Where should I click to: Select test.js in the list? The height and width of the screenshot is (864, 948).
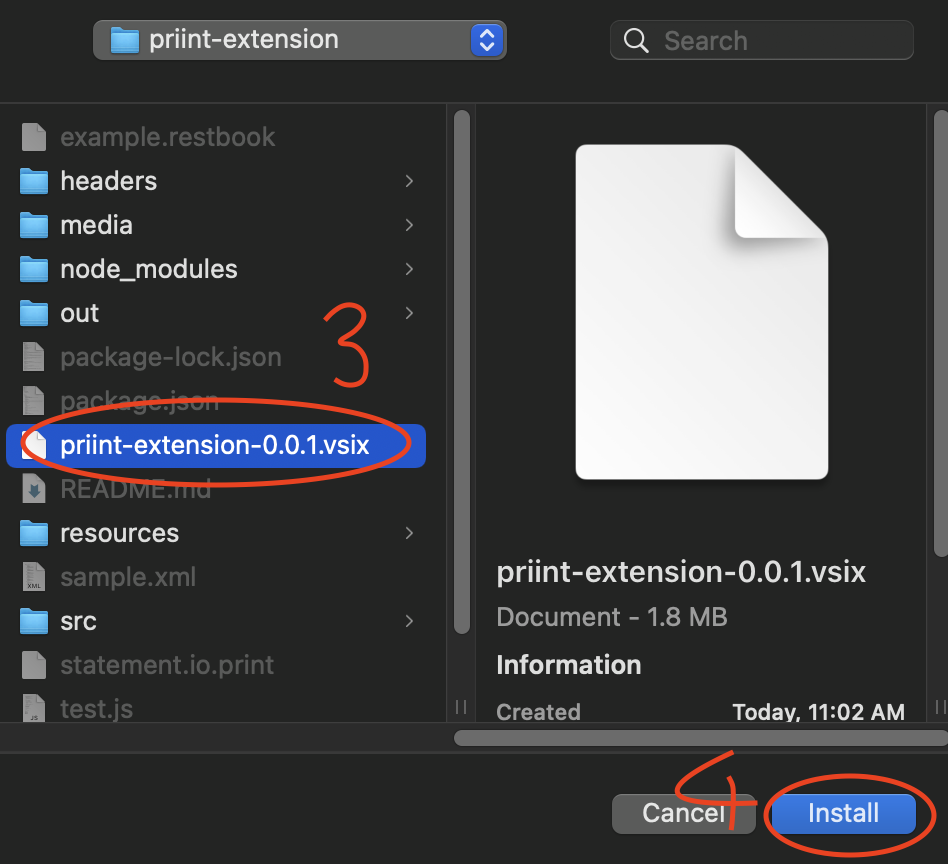tap(216, 709)
